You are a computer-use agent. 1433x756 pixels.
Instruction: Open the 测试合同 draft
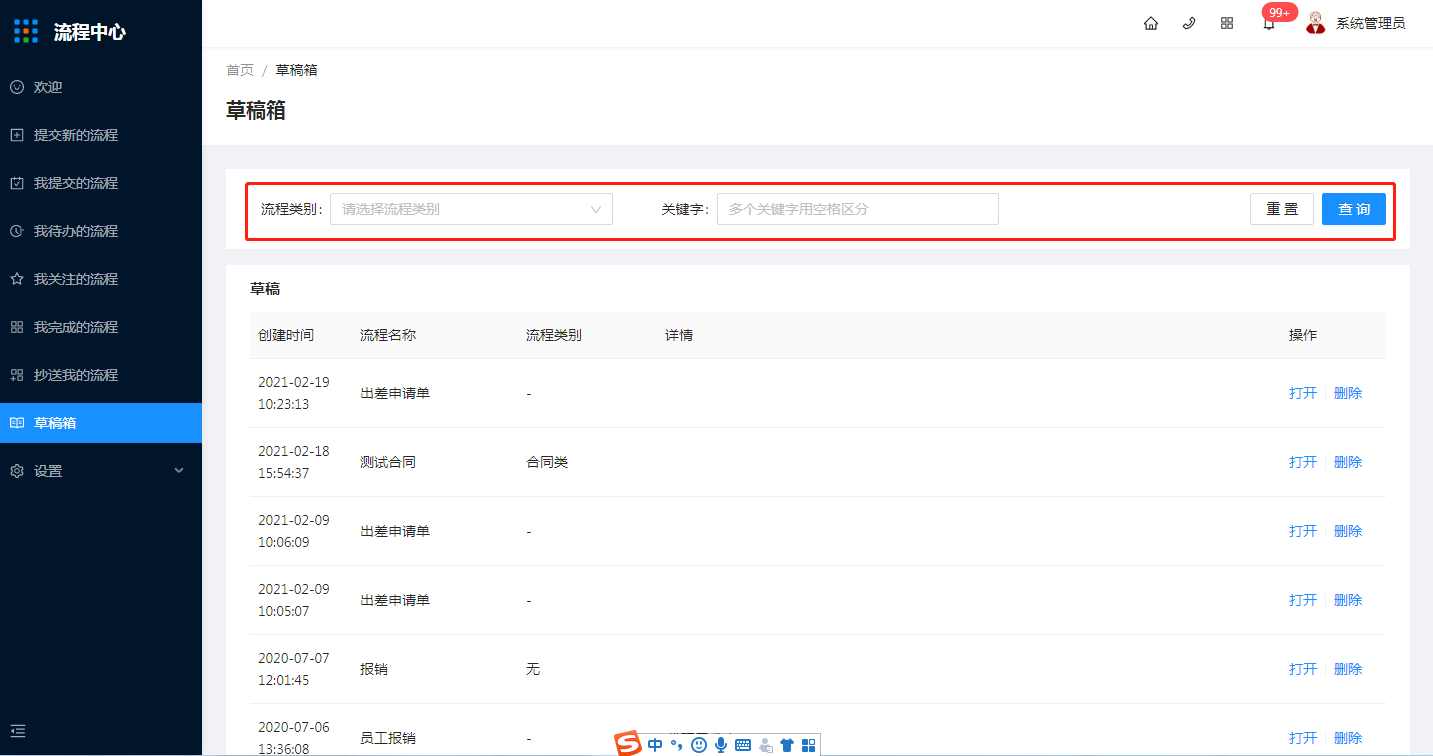pyautogui.click(x=1303, y=462)
